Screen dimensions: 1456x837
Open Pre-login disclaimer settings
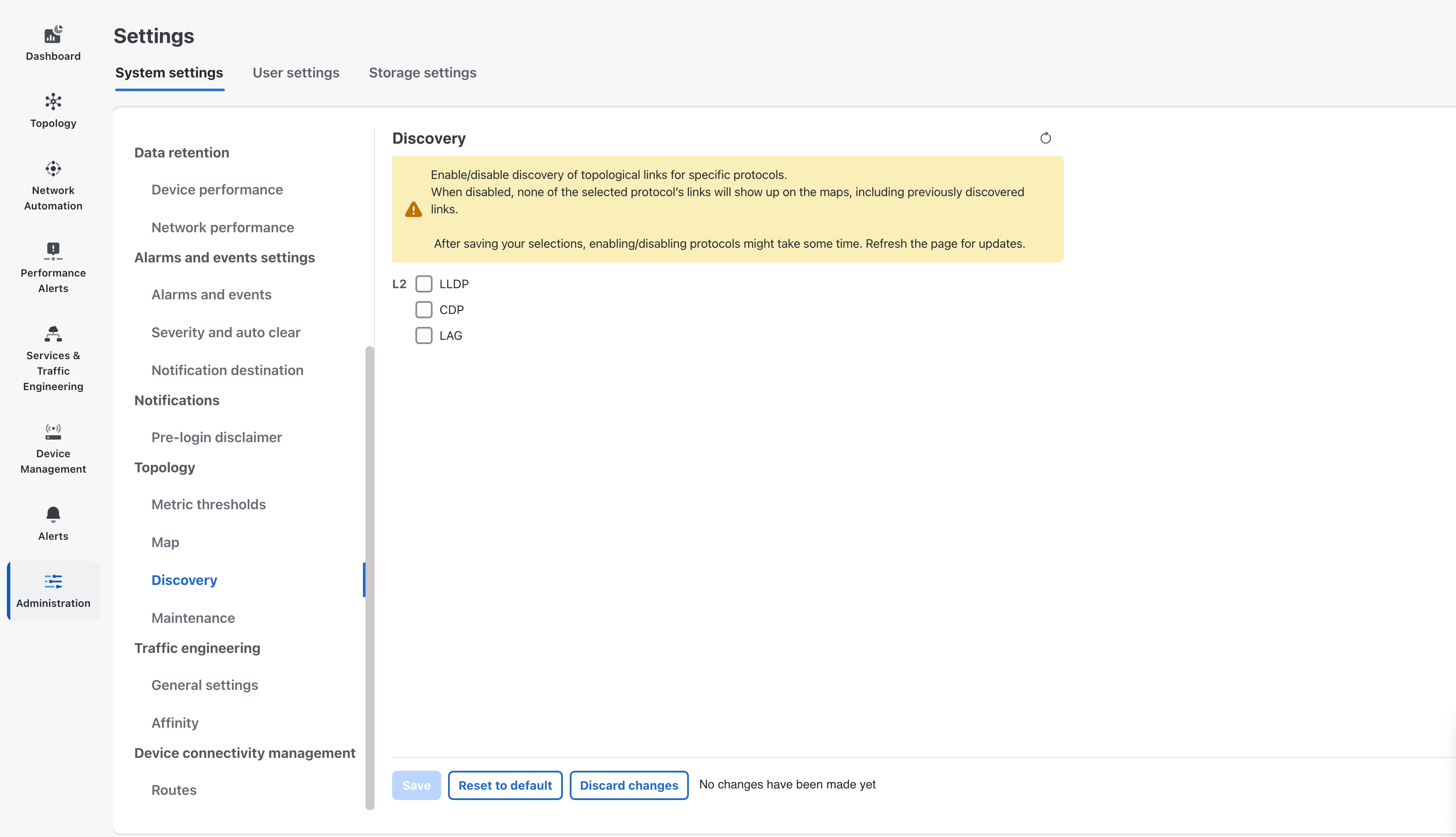(x=216, y=437)
